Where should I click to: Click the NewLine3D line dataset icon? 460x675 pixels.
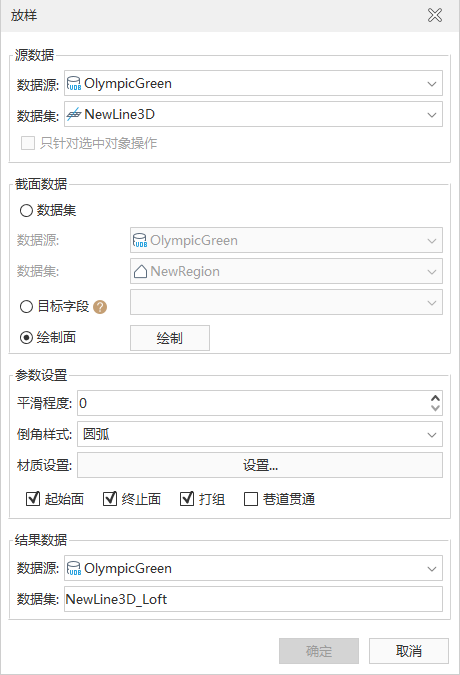point(74,115)
